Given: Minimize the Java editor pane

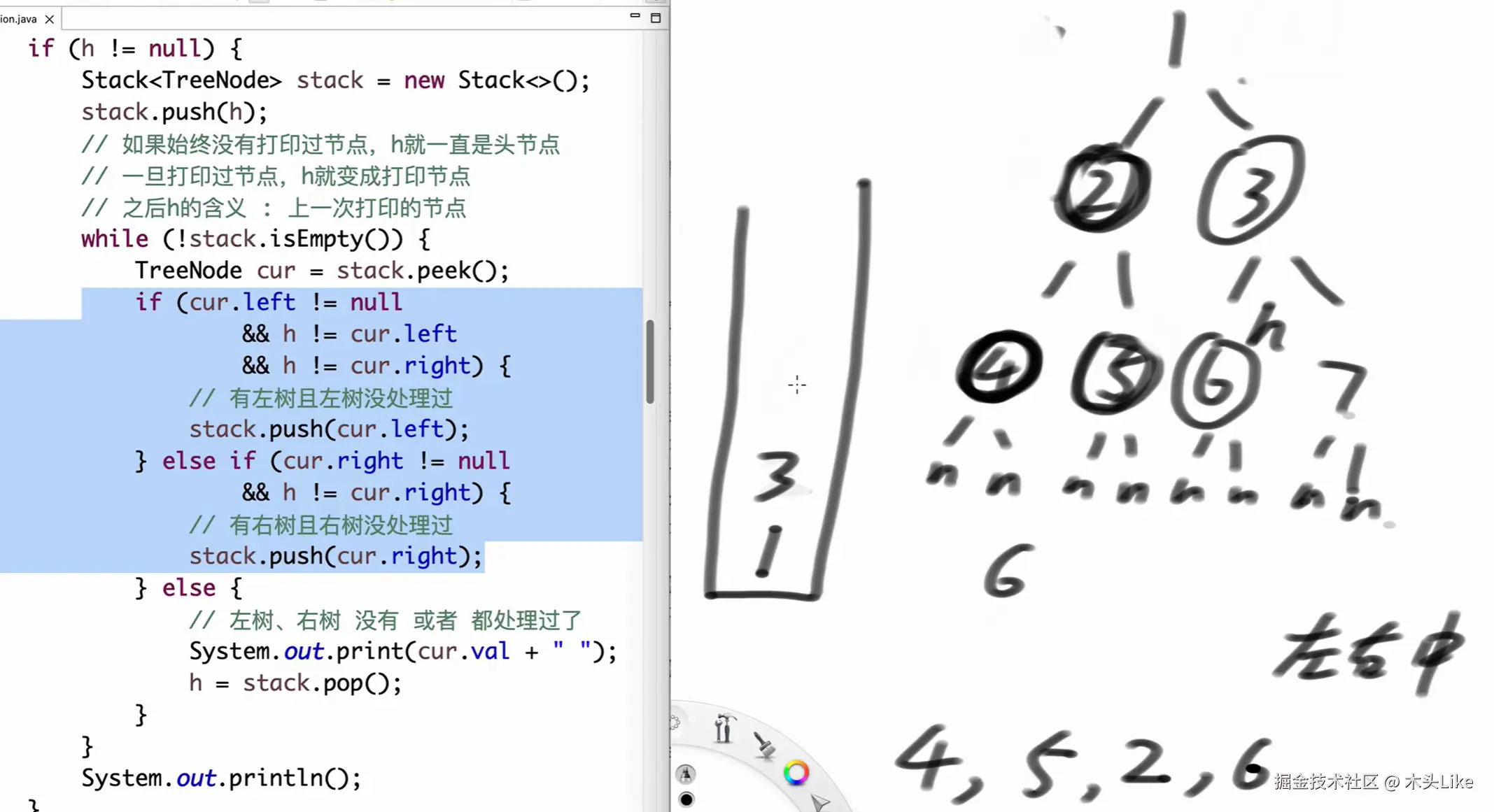Looking at the screenshot, I should pos(634,15).
